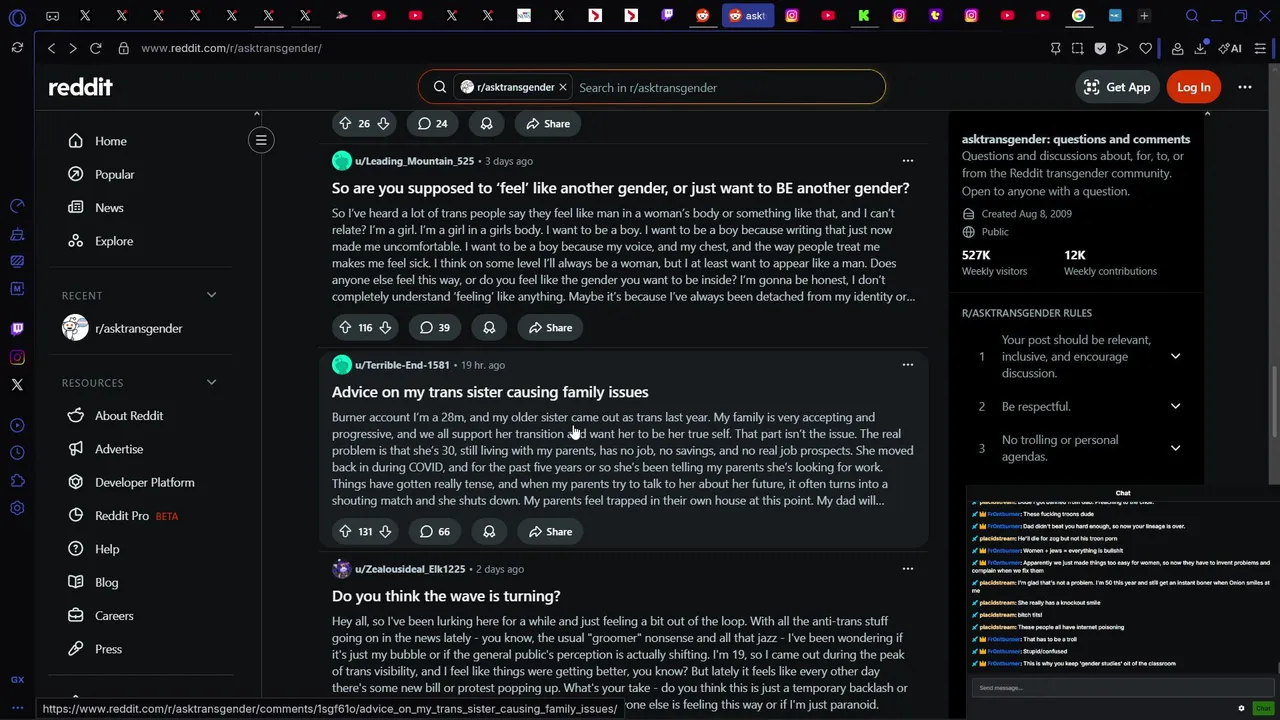Go forward in browser history
The image size is (1280, 720).
[72, 48]
